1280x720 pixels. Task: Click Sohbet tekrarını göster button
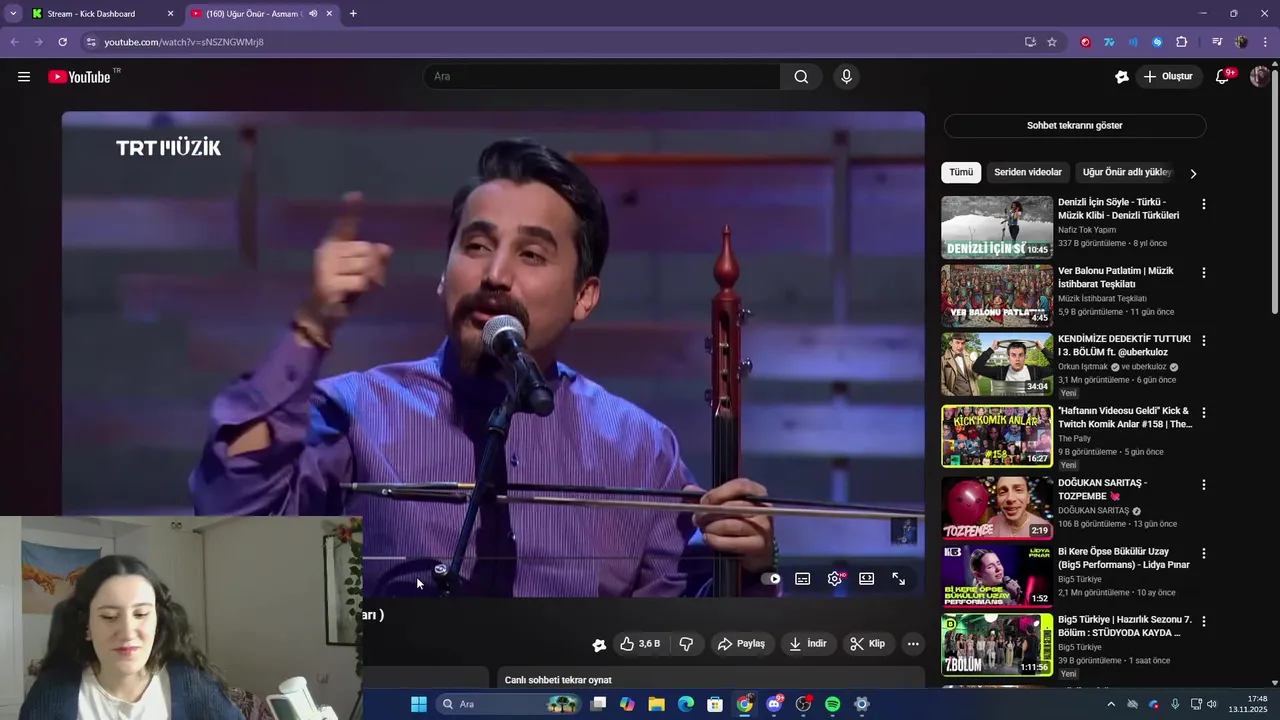click(1074, 126)
